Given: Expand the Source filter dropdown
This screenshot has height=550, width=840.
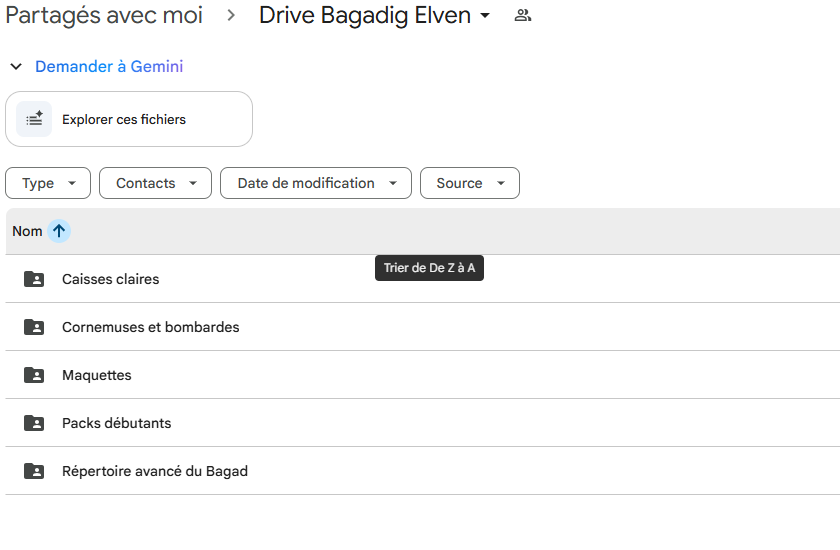Looking at the screenshot, I should pos(469,183).
